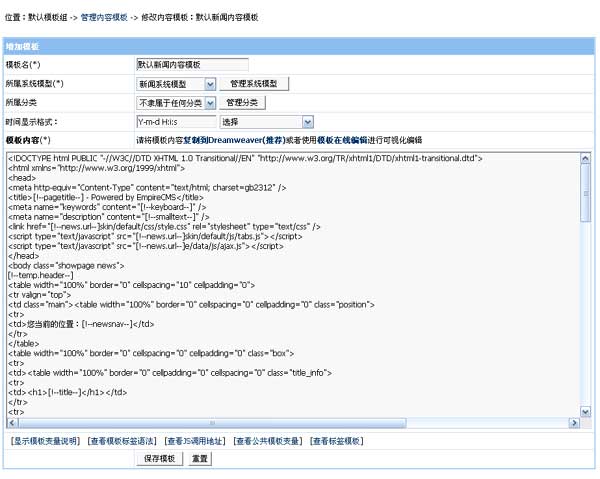Click the horizontal scrollbar's left arrow
The width and height of the screenshot is (600, 479).
click(x=11, y=423)
